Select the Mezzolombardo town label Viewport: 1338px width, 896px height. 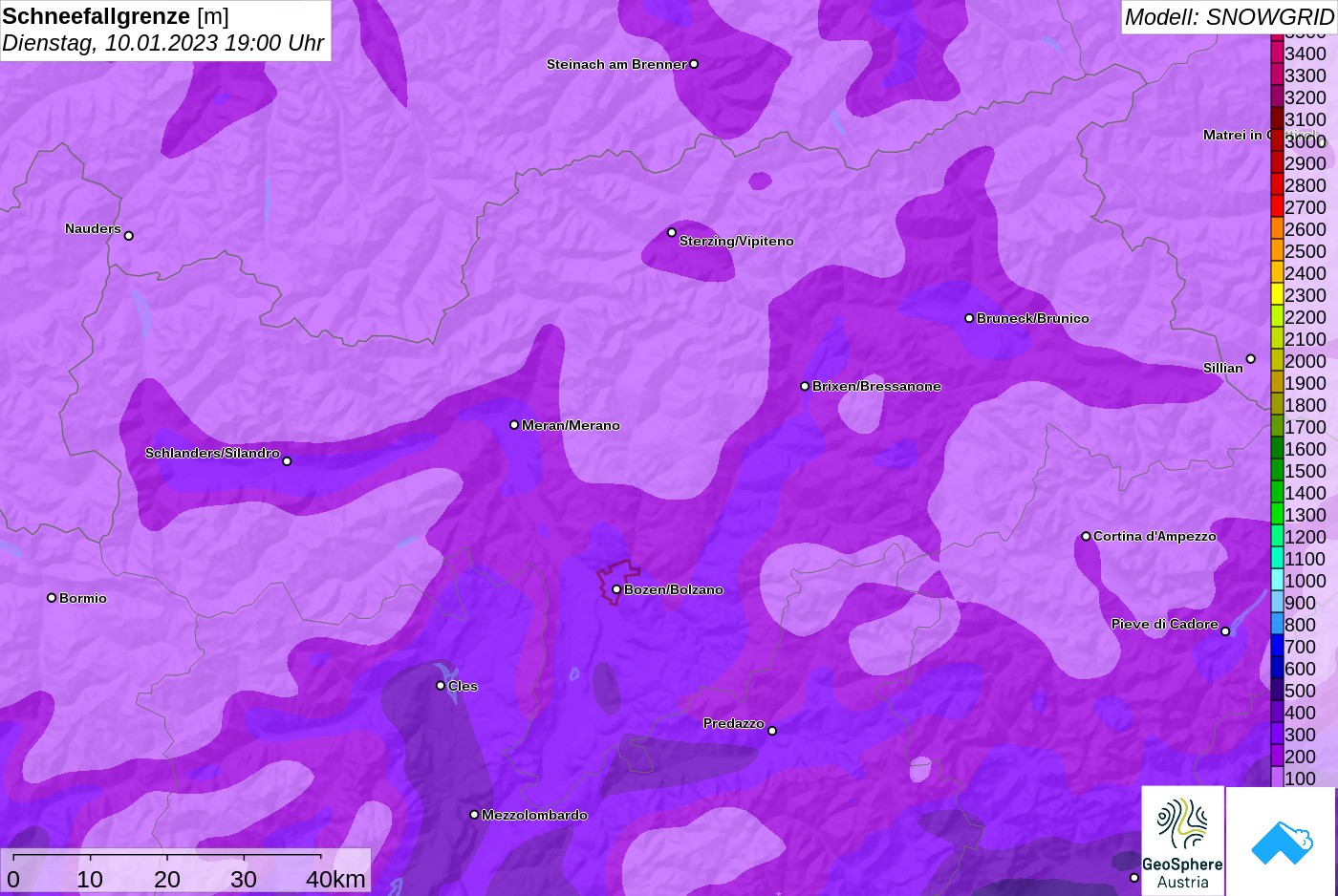coord(534,815)
